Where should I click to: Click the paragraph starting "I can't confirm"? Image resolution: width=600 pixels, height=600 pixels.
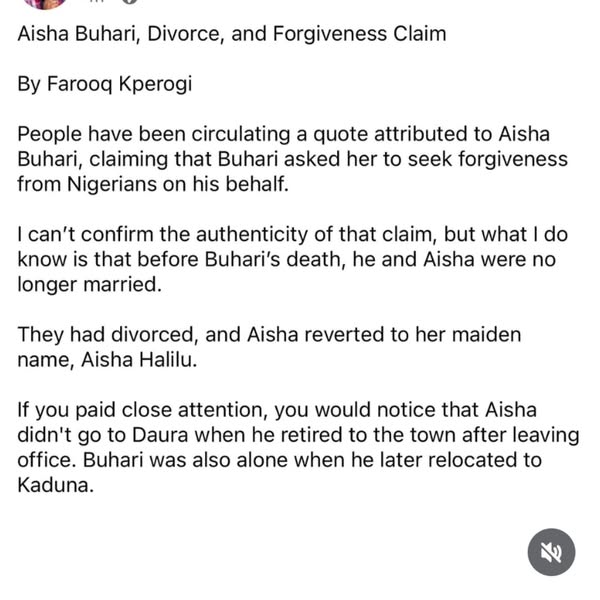[290, 259]
